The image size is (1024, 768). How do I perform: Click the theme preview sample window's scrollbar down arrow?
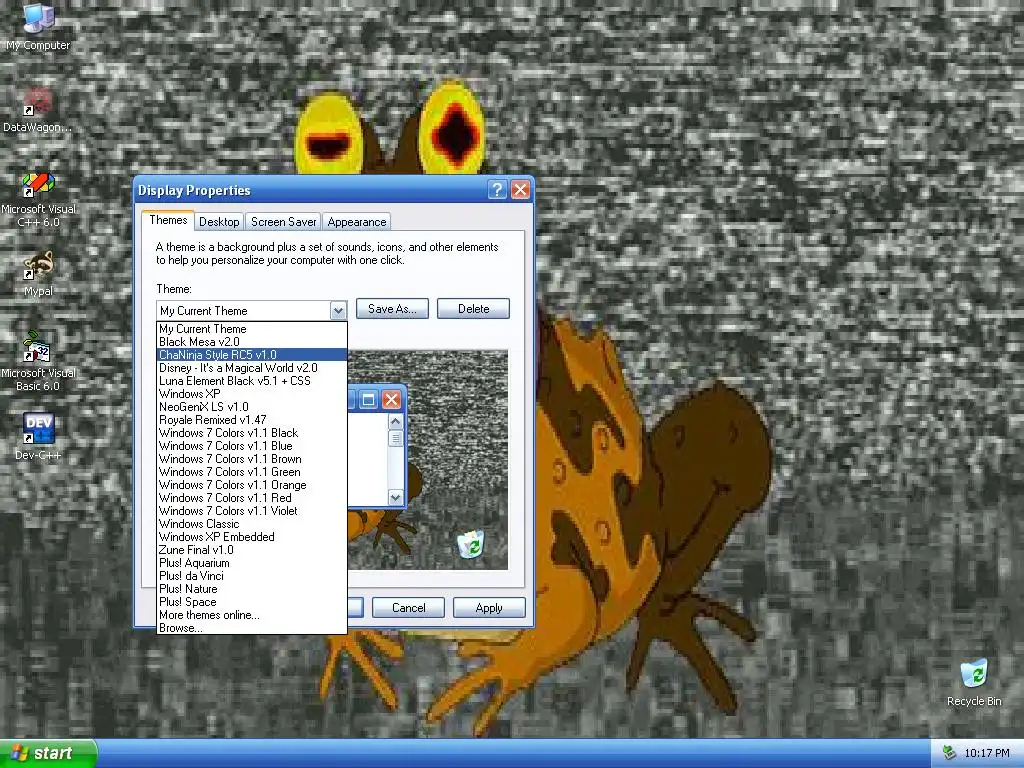[x=395, y=498]
